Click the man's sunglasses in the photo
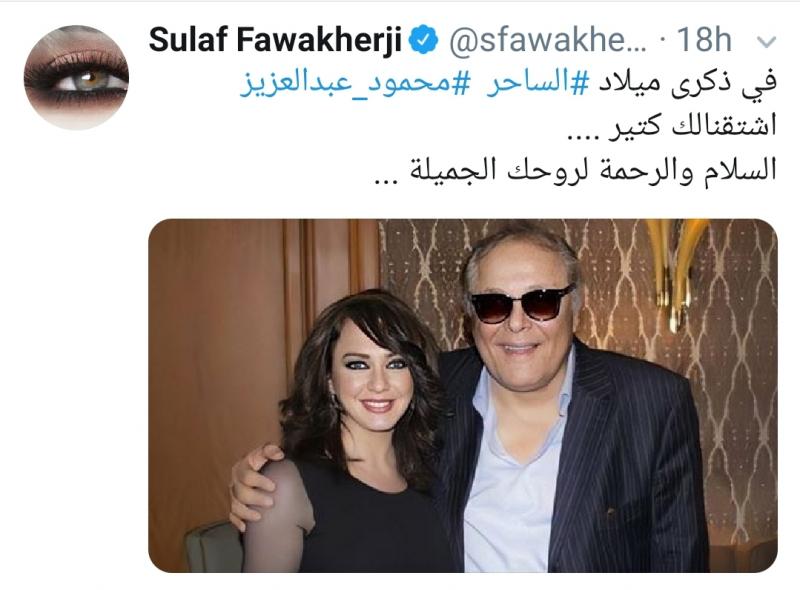The image size is (800, 590). (x=520, y=305)
